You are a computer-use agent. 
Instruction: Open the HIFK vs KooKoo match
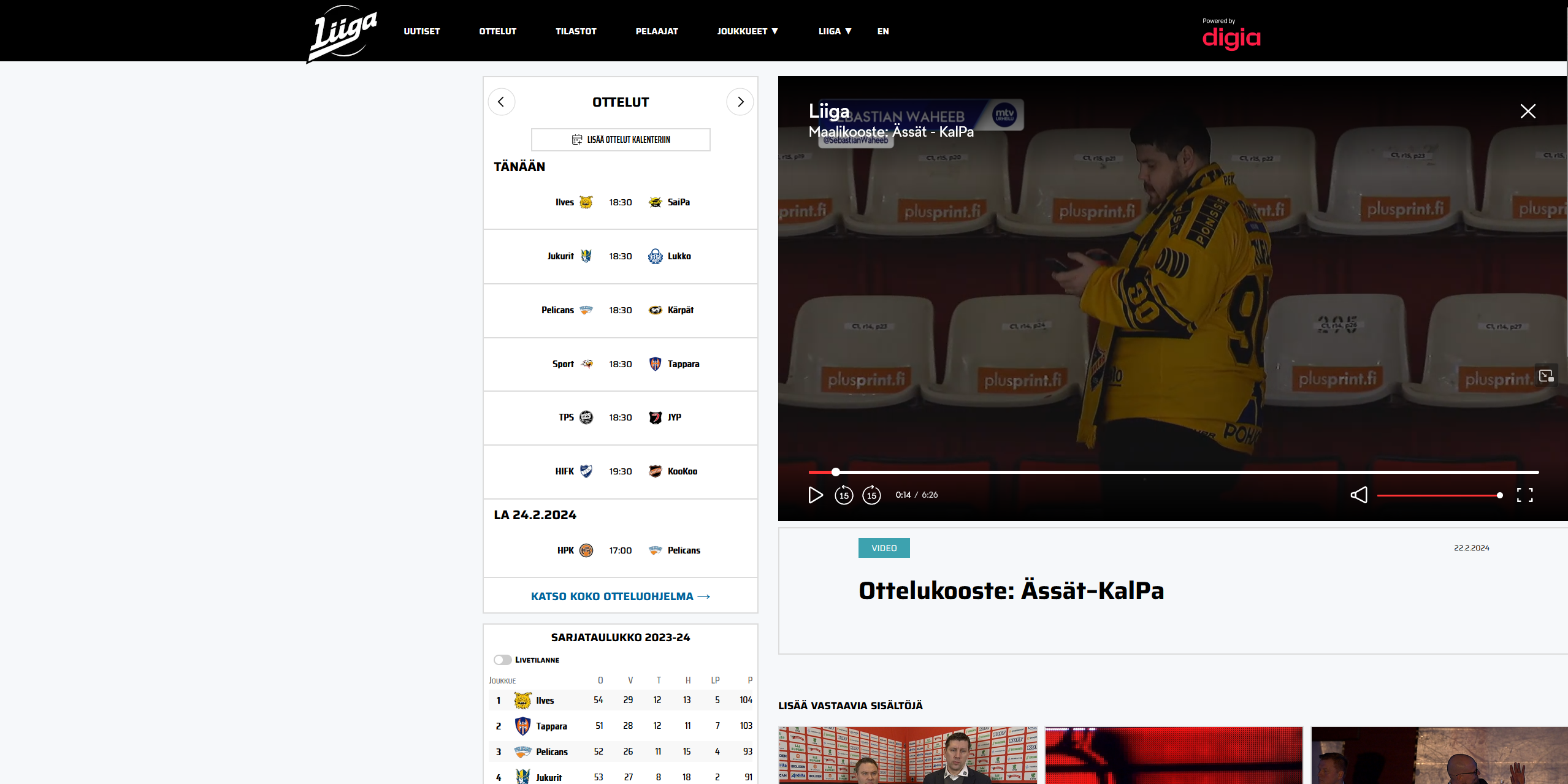(621, 471)
